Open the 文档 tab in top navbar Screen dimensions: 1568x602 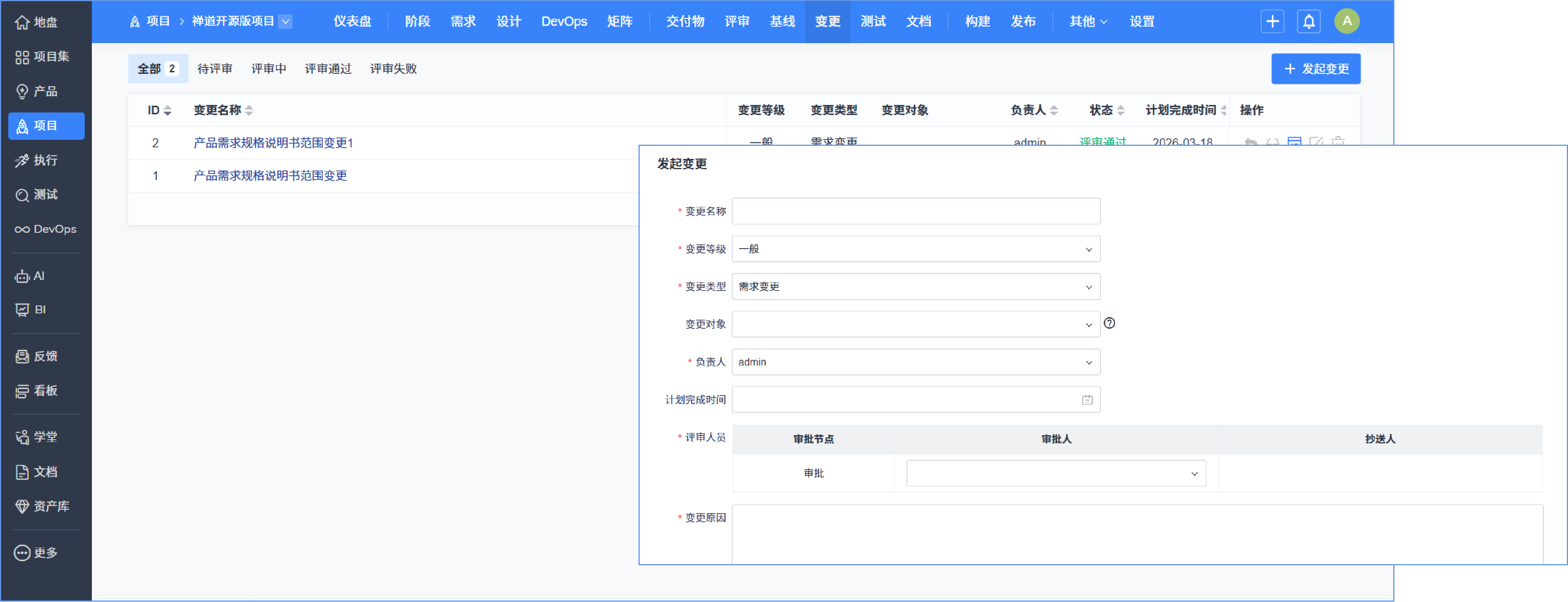pyautogui.click(x=919, y=21)
